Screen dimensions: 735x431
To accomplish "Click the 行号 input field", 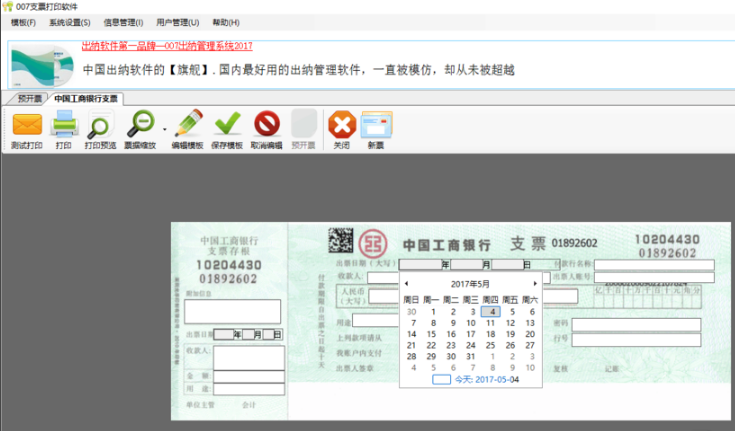I will click(x=636, y=340).
